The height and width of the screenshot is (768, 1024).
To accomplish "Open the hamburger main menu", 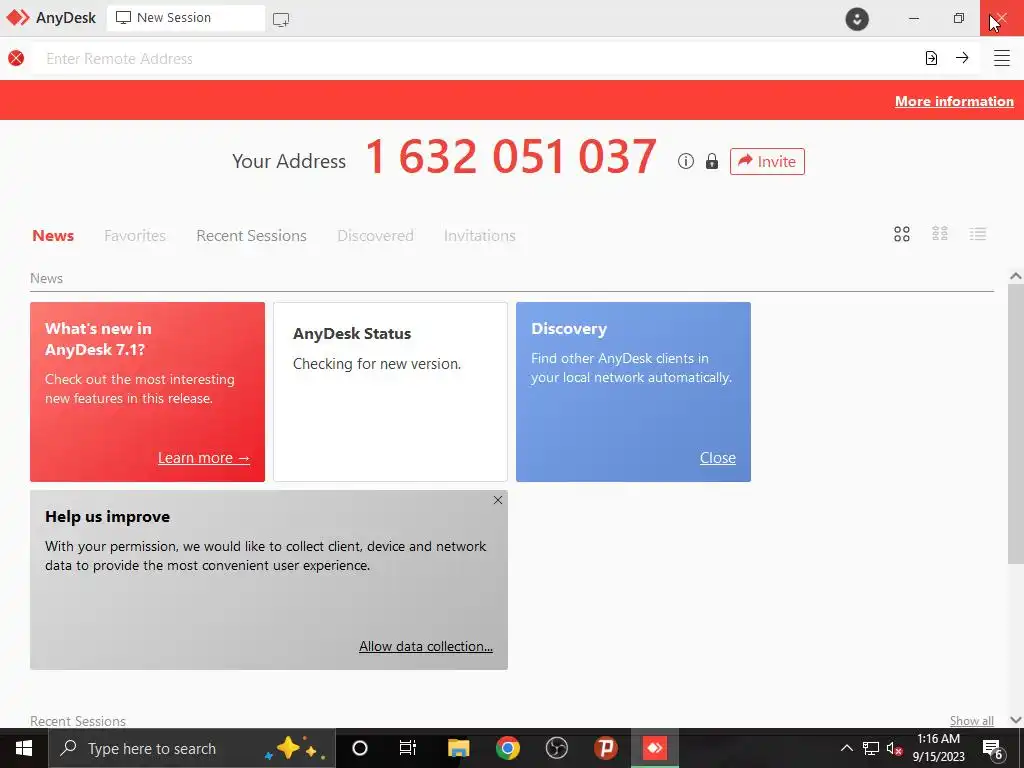I will (x=1002, y=58).
